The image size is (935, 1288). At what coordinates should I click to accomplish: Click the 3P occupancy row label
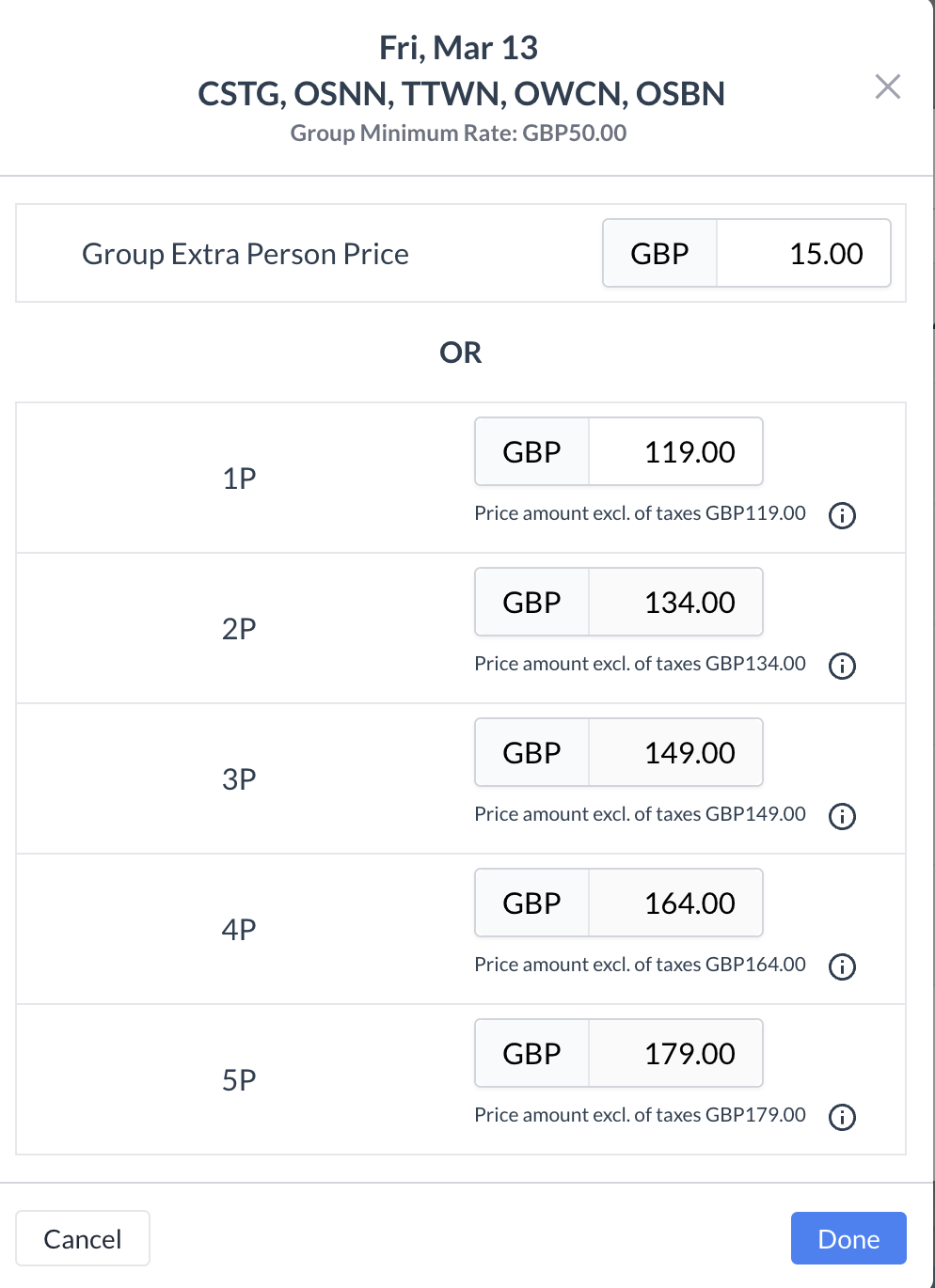(239, 778)
